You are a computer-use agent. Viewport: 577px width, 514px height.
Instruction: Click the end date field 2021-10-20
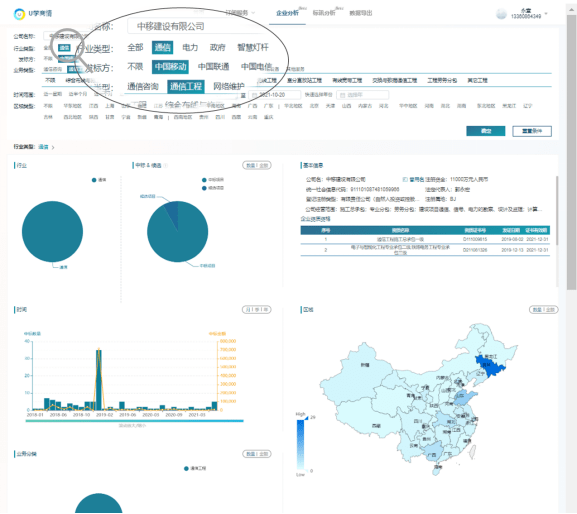(275, 95)
